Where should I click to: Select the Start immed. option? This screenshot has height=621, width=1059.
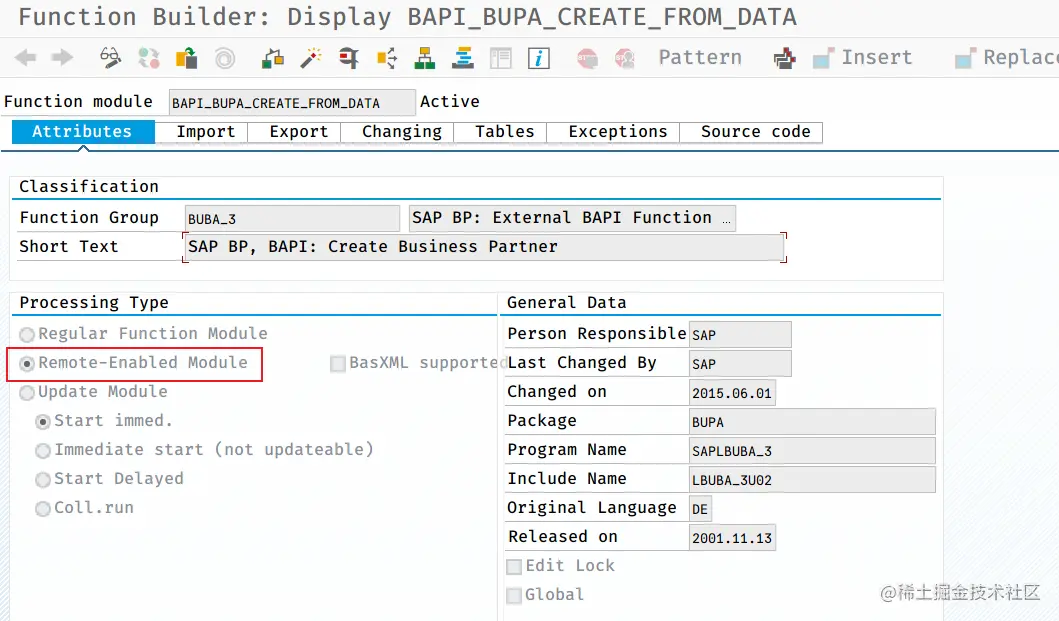point(42,422)
